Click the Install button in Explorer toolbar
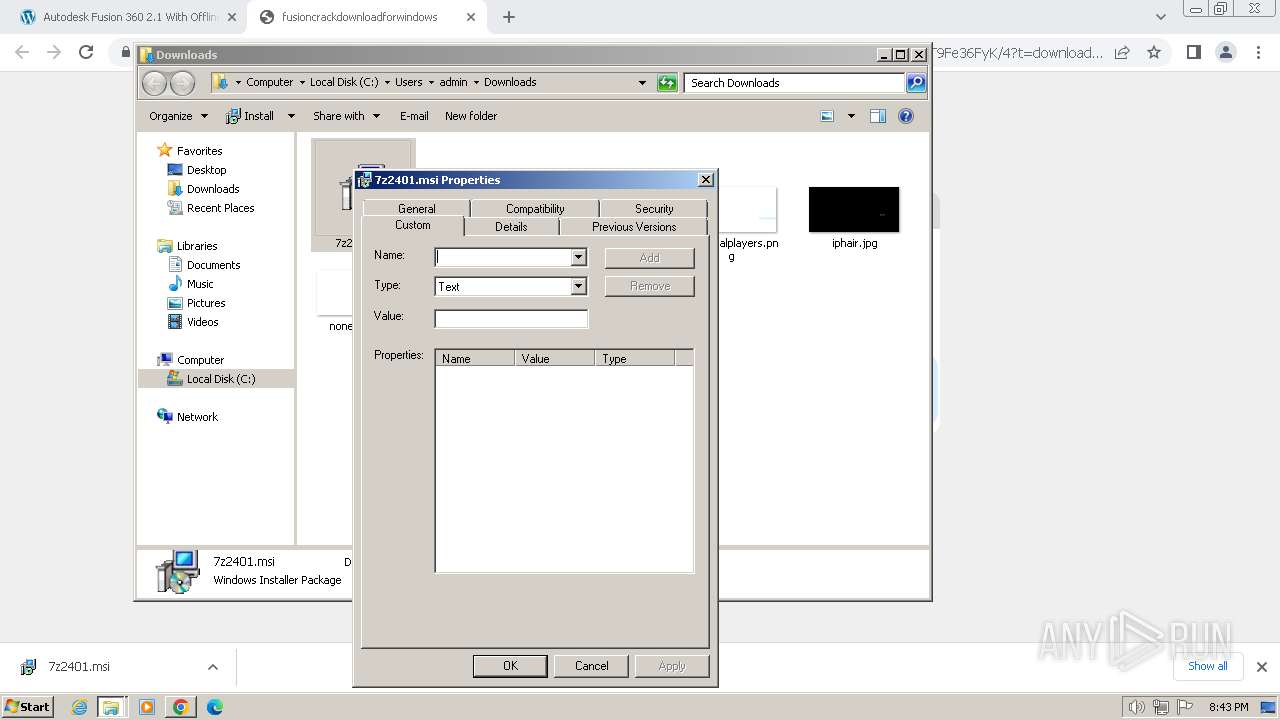 250,116
